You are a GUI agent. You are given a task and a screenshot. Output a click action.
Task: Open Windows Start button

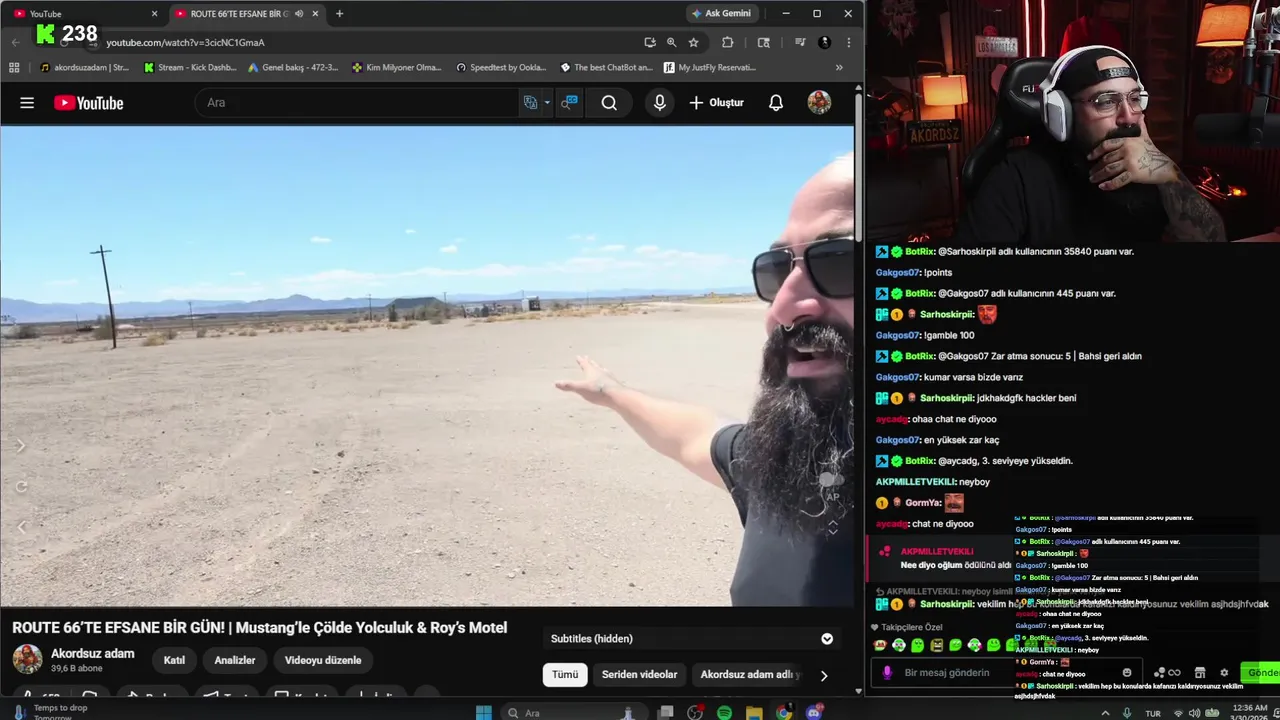(x=484, y=712)
